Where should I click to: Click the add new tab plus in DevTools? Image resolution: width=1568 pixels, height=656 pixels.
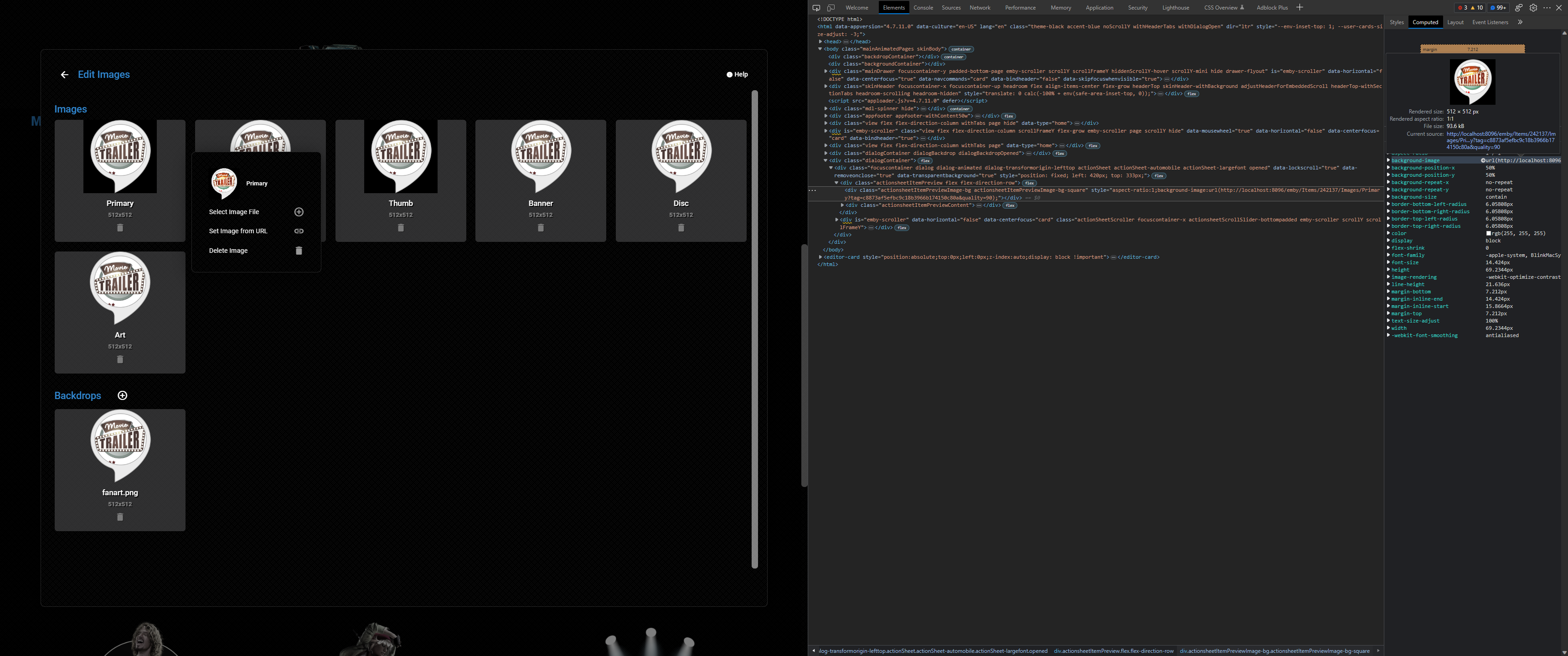(x=1300, y=7)
